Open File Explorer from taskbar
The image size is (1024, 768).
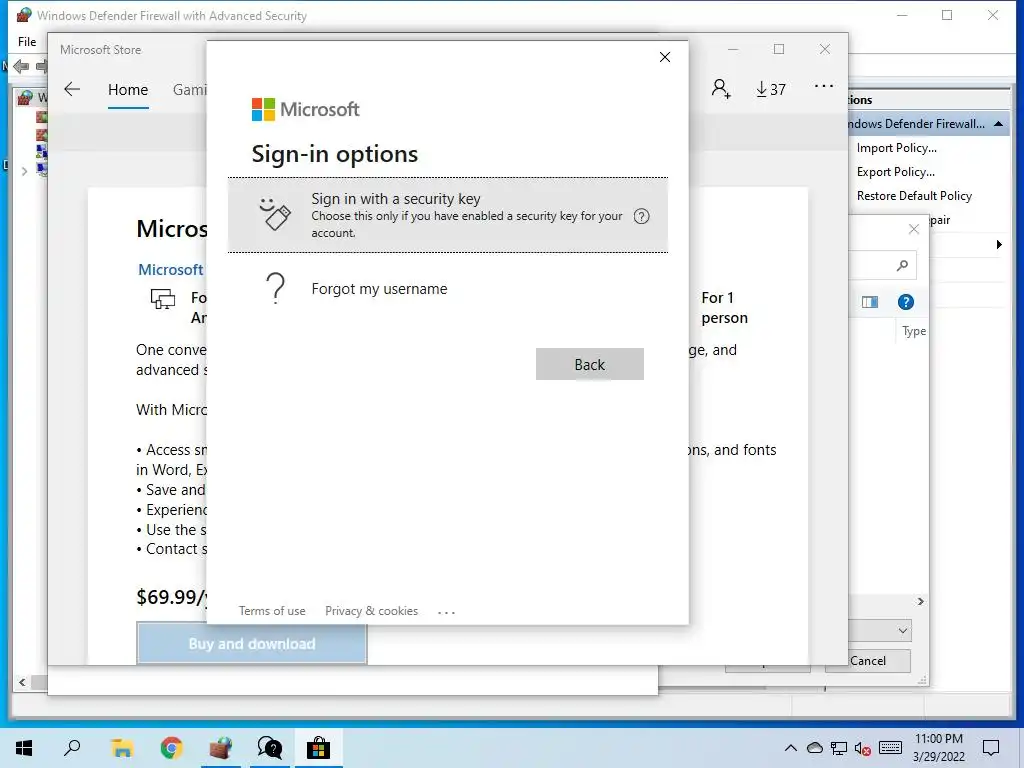122,748
